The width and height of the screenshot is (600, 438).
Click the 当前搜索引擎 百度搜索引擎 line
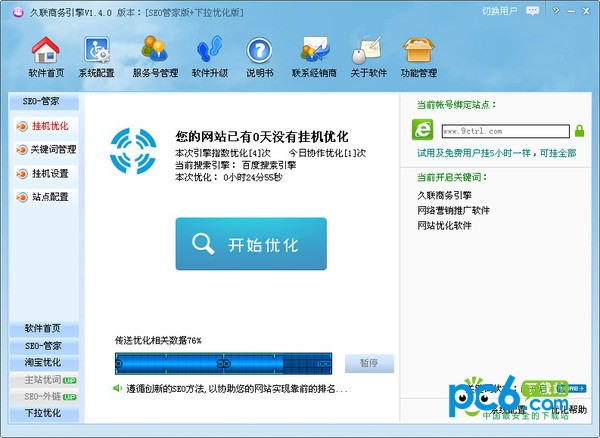pos(236,165)
